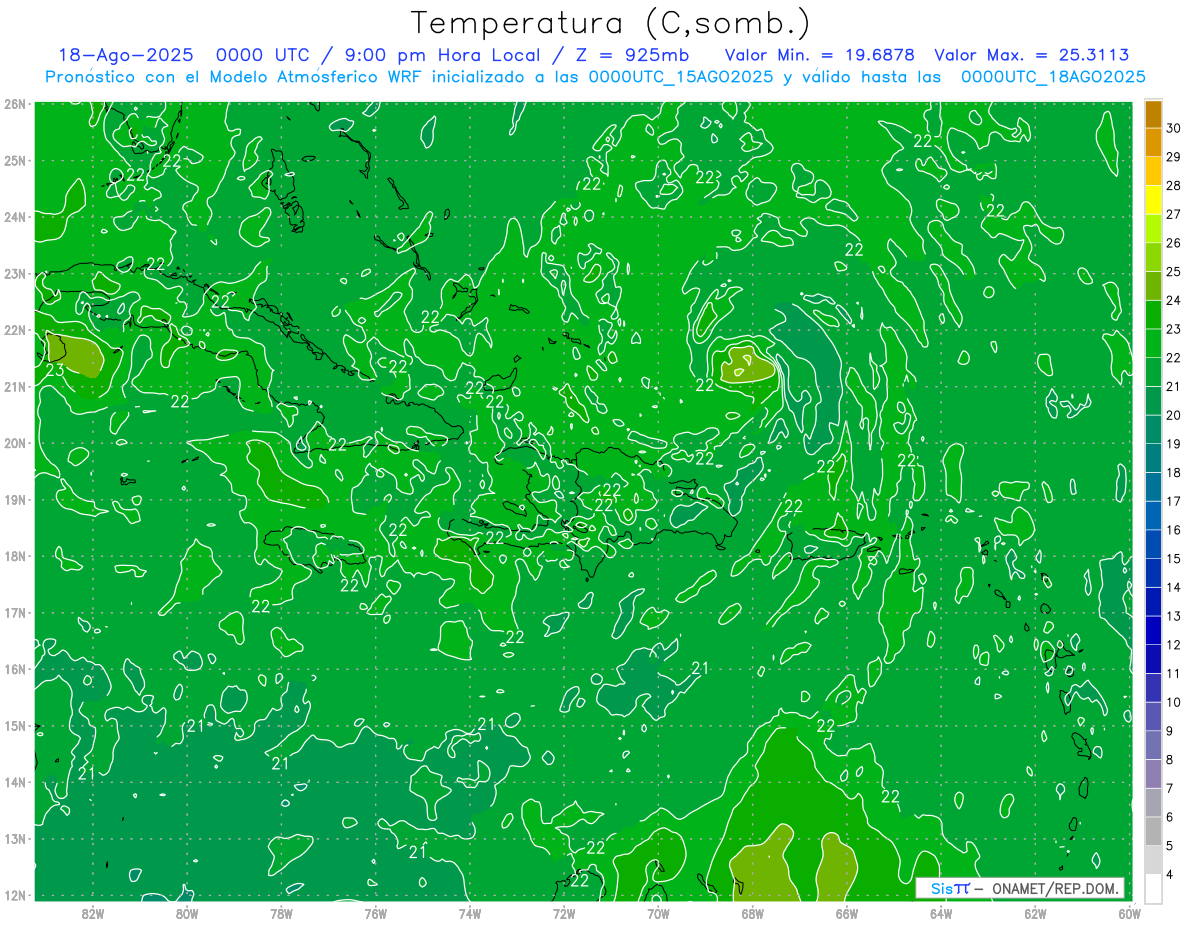Click the dark orange swatch above the 30 label

pyautogui.click(x=1153, y=114)
